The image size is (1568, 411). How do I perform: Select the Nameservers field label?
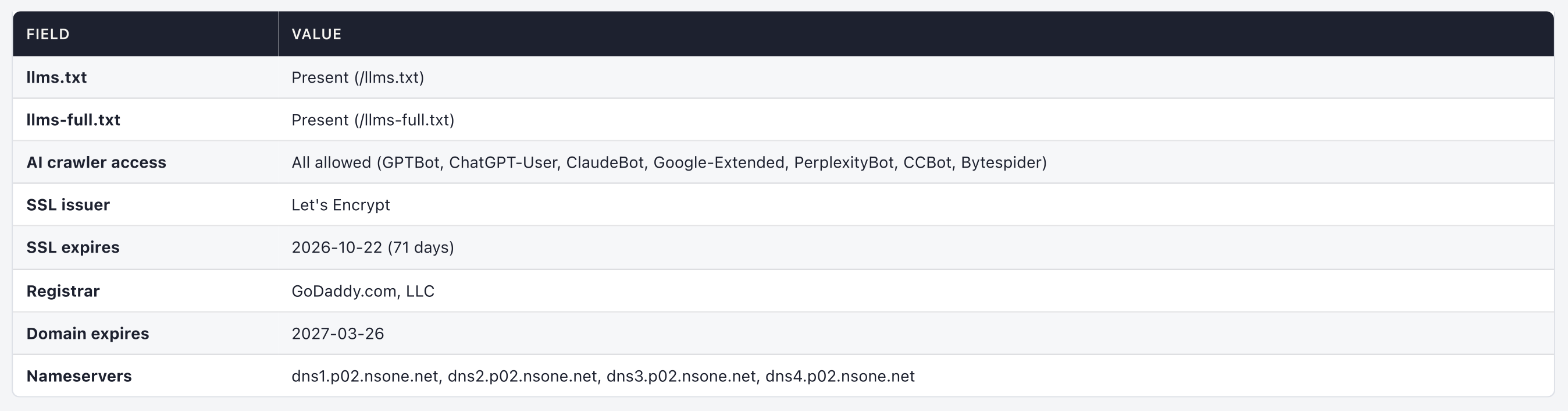[79, 376]
